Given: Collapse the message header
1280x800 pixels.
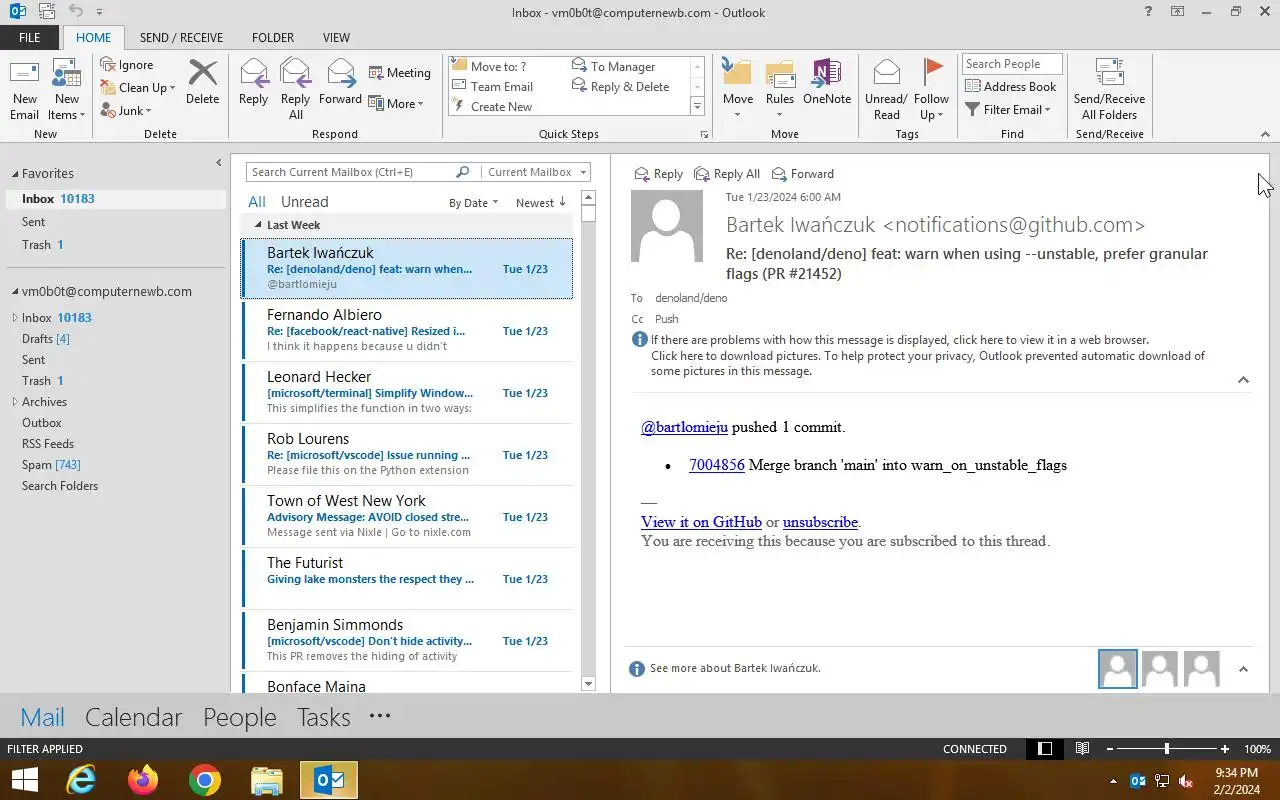Looking at the screenshot, I should 1243,380.
